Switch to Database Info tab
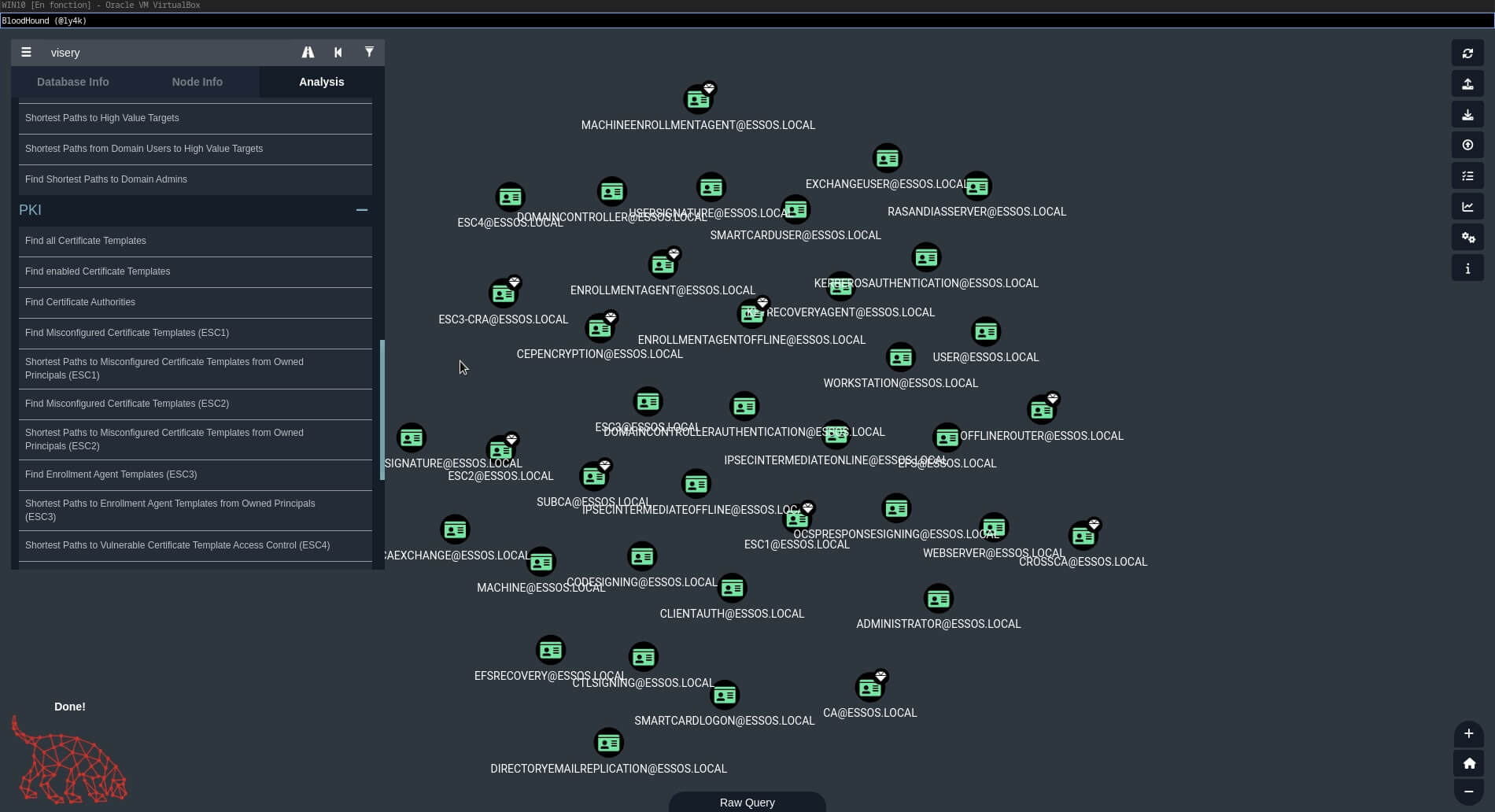 pyautogui.click(x=73, y=82)
